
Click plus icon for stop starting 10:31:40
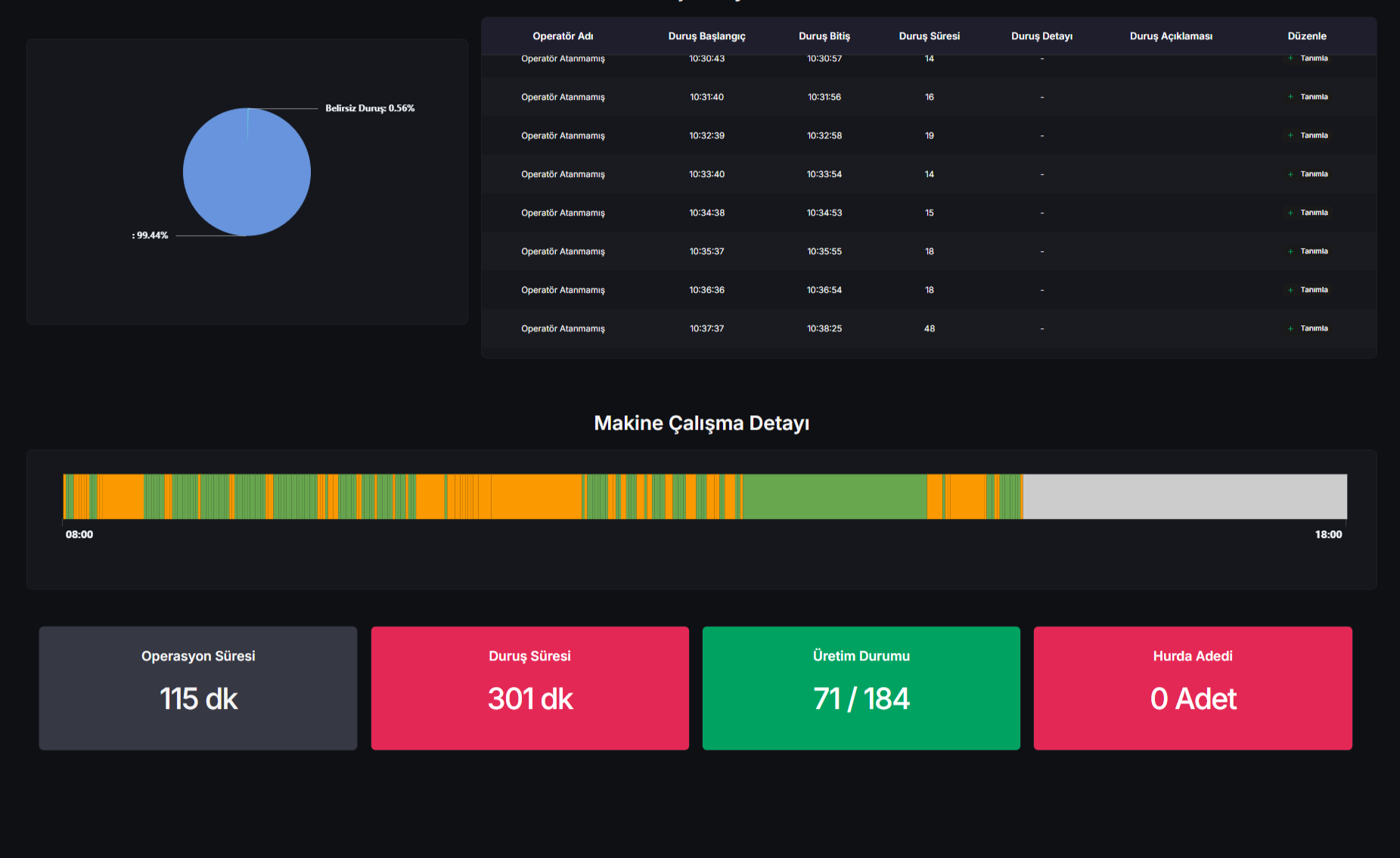1290,97
